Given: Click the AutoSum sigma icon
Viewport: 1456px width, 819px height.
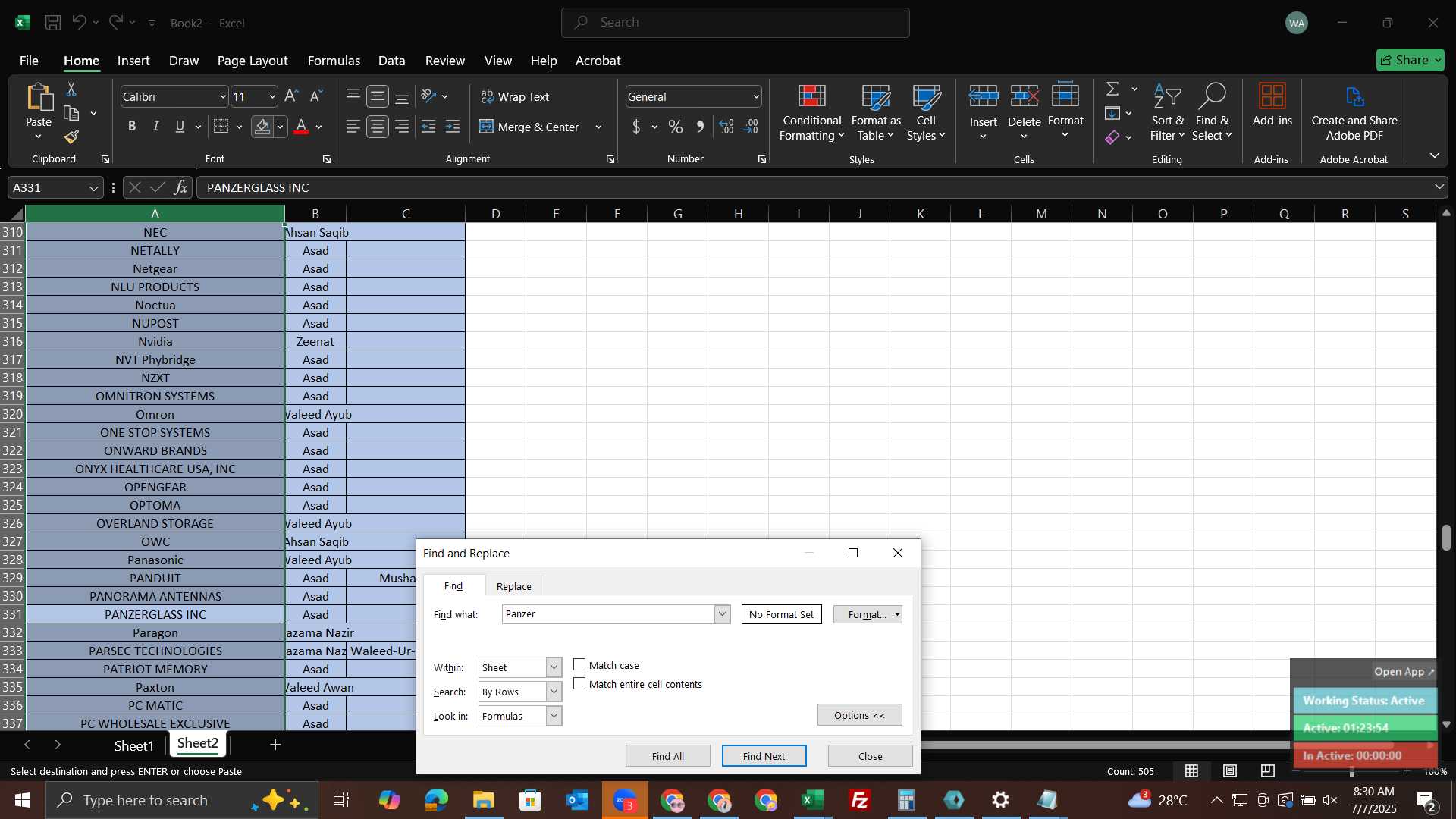Looking at the screenshot, I should pos(1112,89).
